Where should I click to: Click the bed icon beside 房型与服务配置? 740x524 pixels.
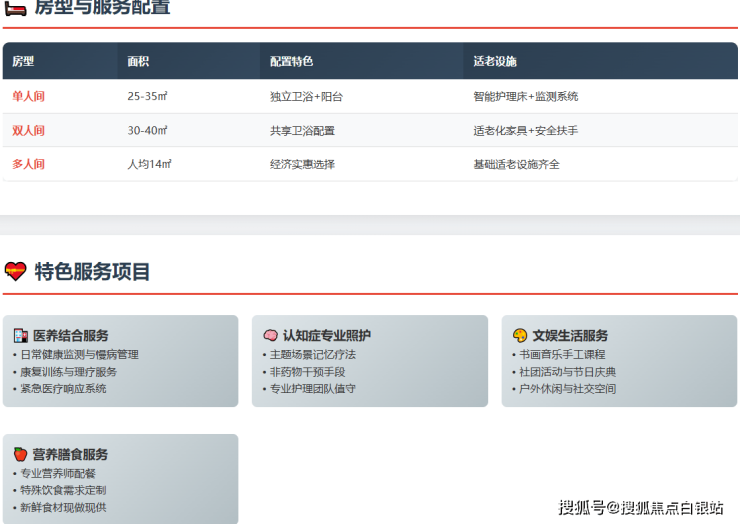15,8
